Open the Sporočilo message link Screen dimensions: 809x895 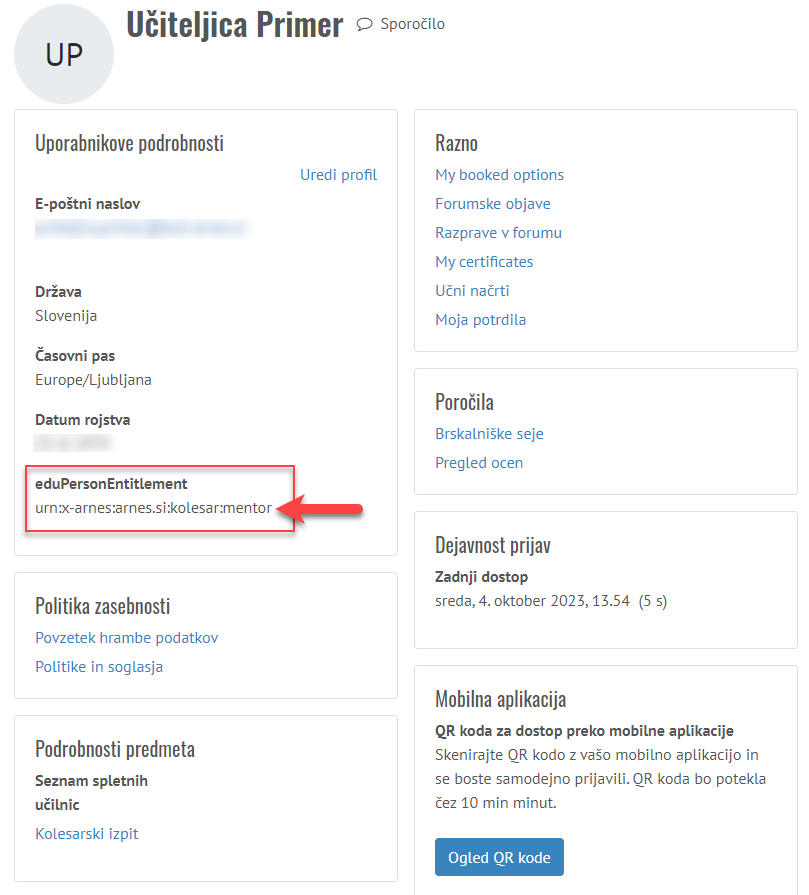(x=412, y=24)
